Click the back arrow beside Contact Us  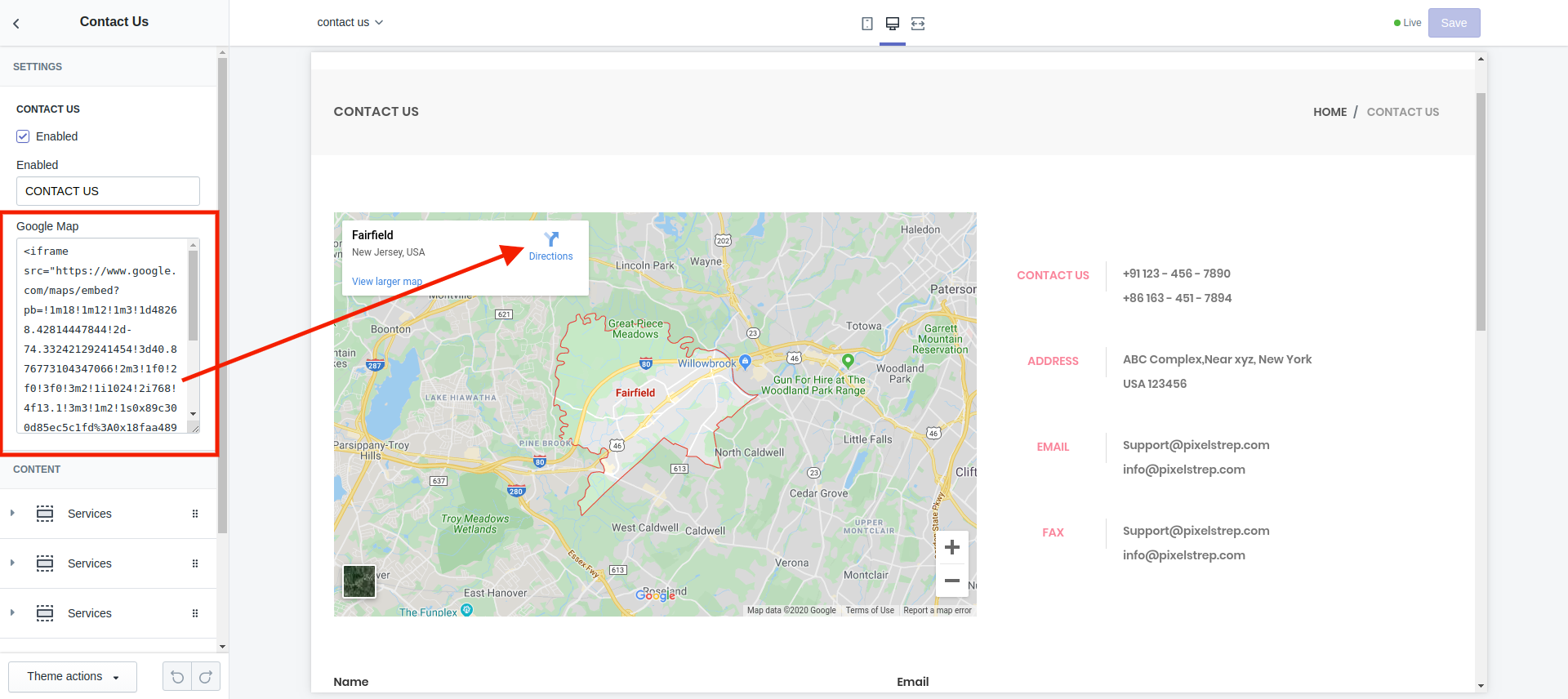[x=16, y=24]
